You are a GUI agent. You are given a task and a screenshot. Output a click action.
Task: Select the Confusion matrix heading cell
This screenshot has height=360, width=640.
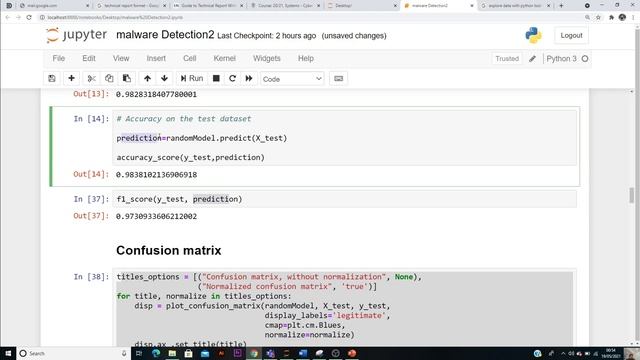pos(169,250)
